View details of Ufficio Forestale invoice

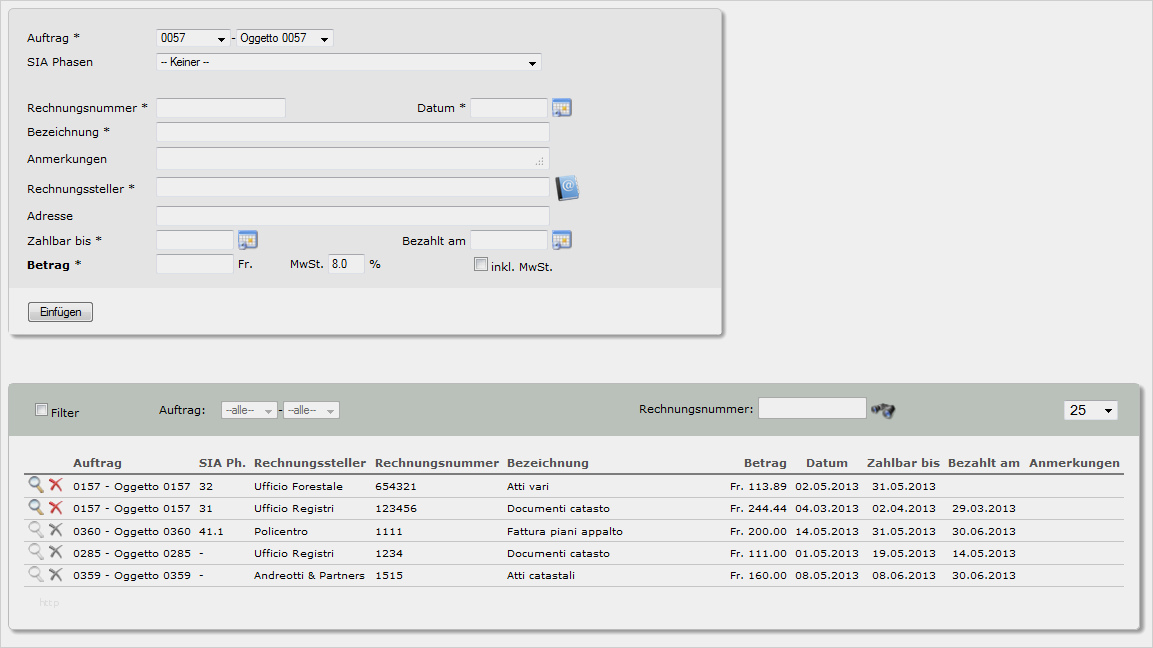(36, 485)
